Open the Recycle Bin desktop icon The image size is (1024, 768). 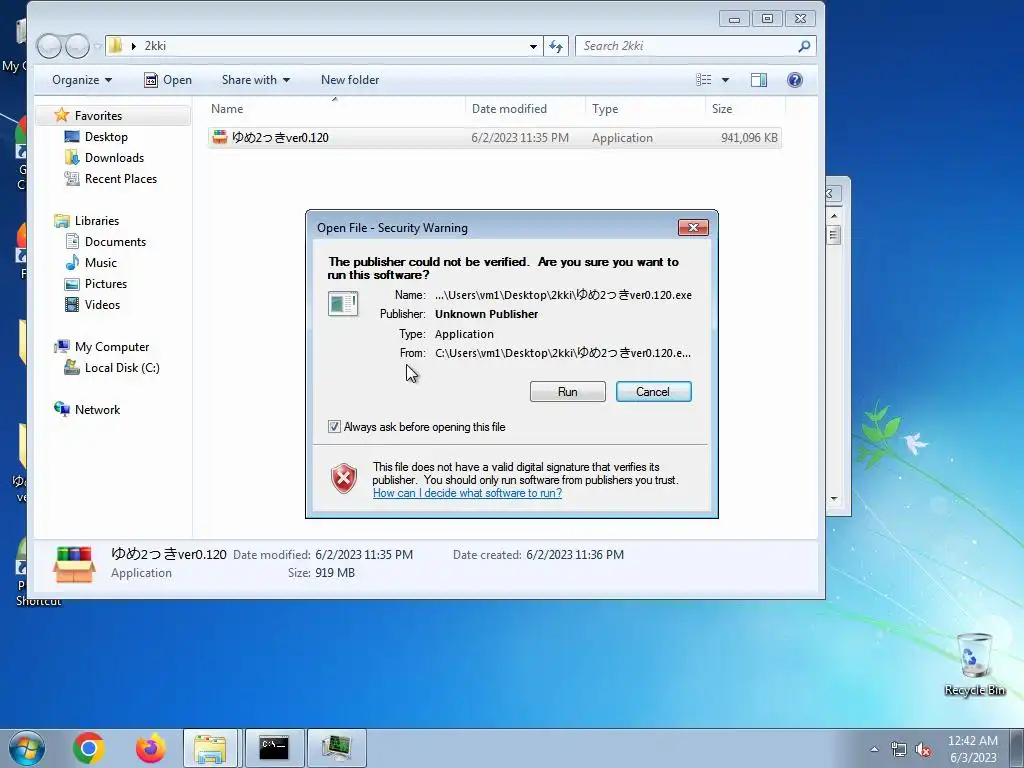[x=974, y=664]
